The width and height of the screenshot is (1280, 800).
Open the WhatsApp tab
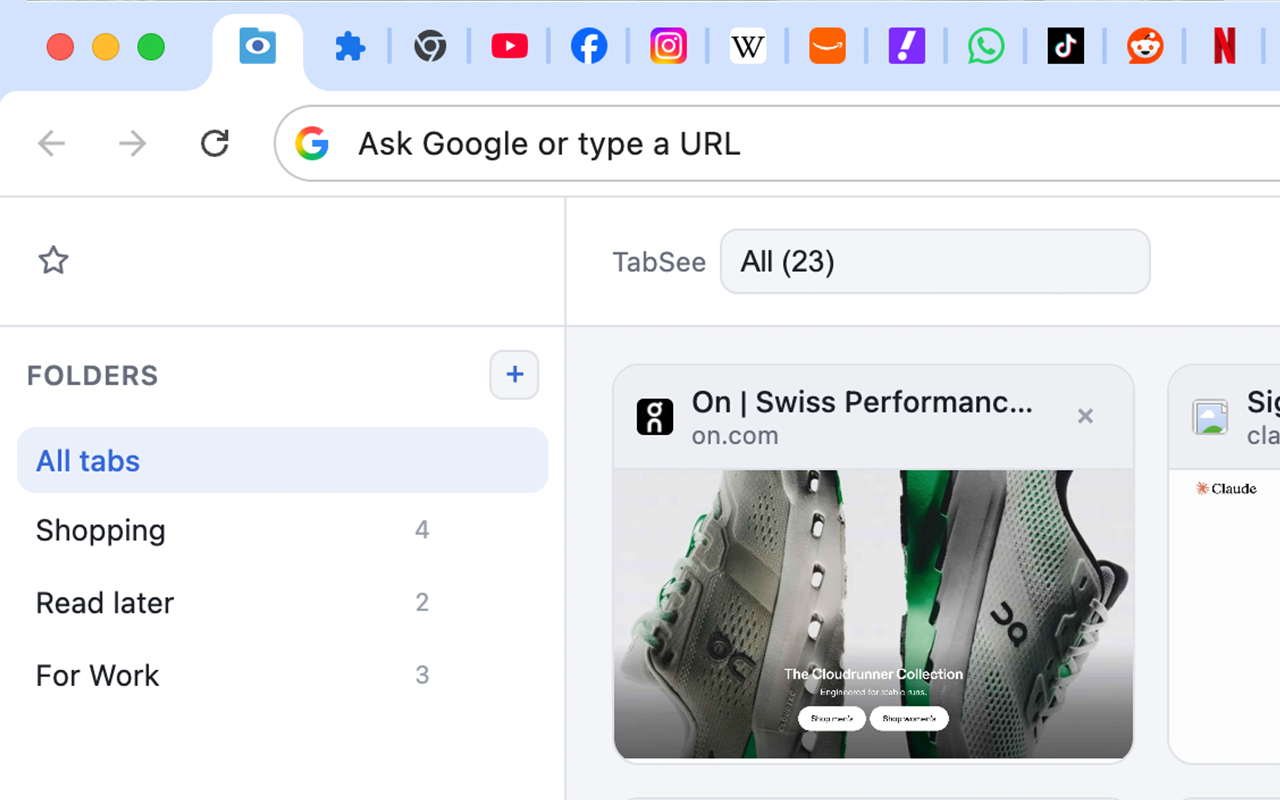(x=986, y=46)
